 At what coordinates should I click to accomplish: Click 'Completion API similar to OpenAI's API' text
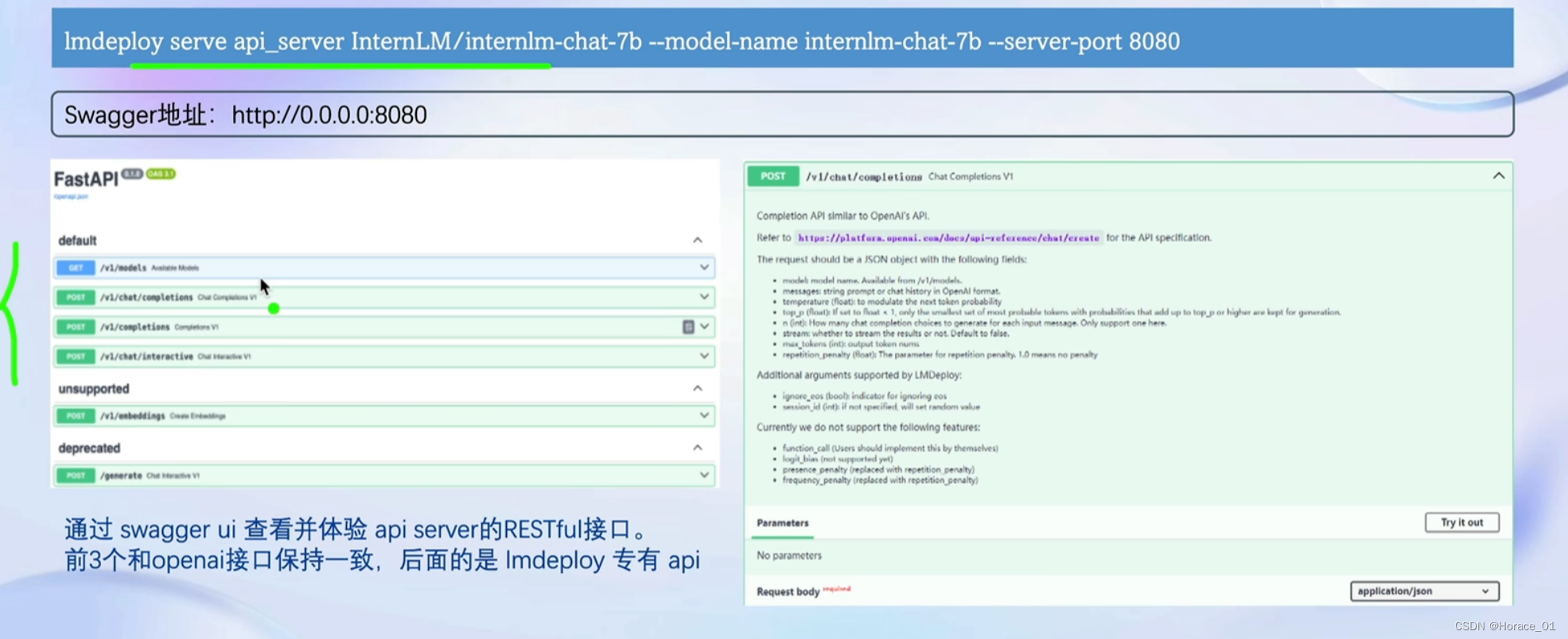[x=842, y=216]
